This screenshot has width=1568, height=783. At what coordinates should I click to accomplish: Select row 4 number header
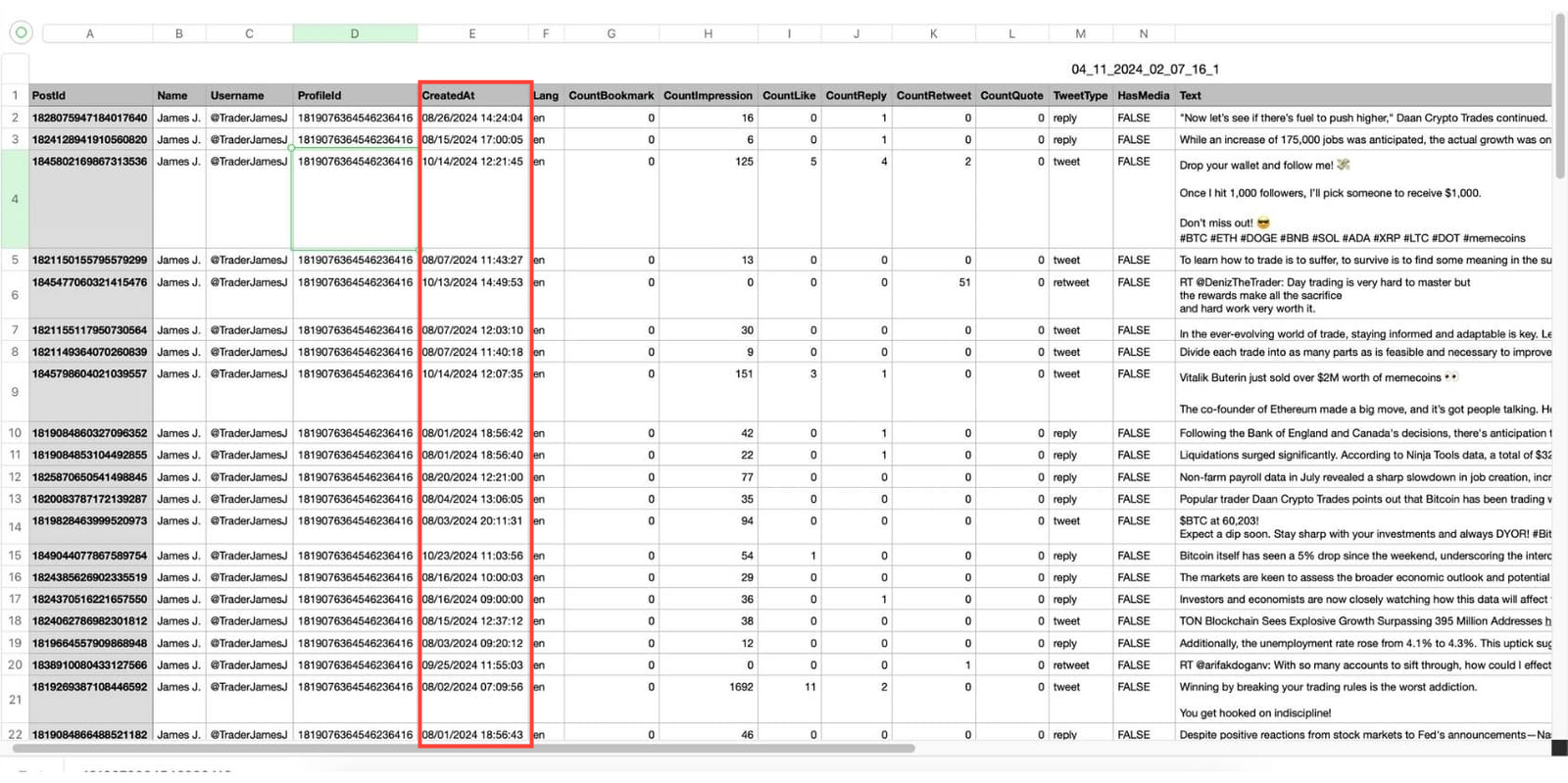coord(15,199)
